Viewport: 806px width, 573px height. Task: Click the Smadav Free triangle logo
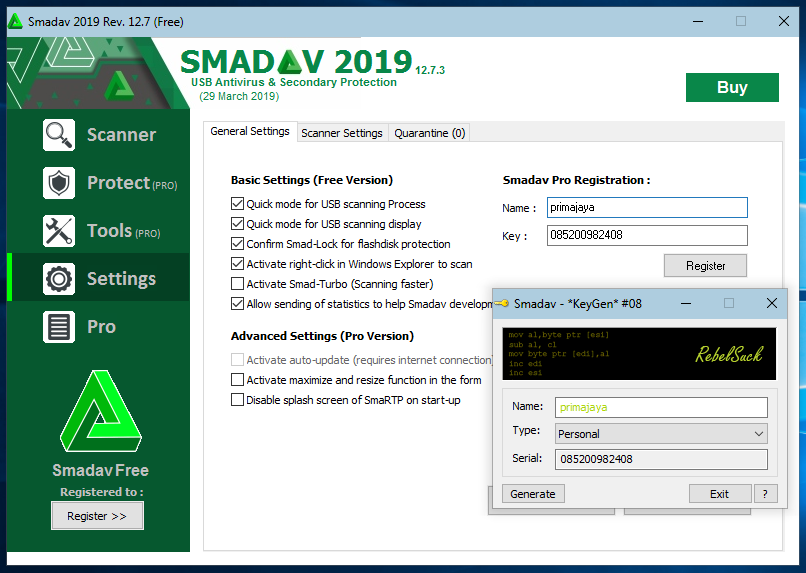(x=100, y=412)
